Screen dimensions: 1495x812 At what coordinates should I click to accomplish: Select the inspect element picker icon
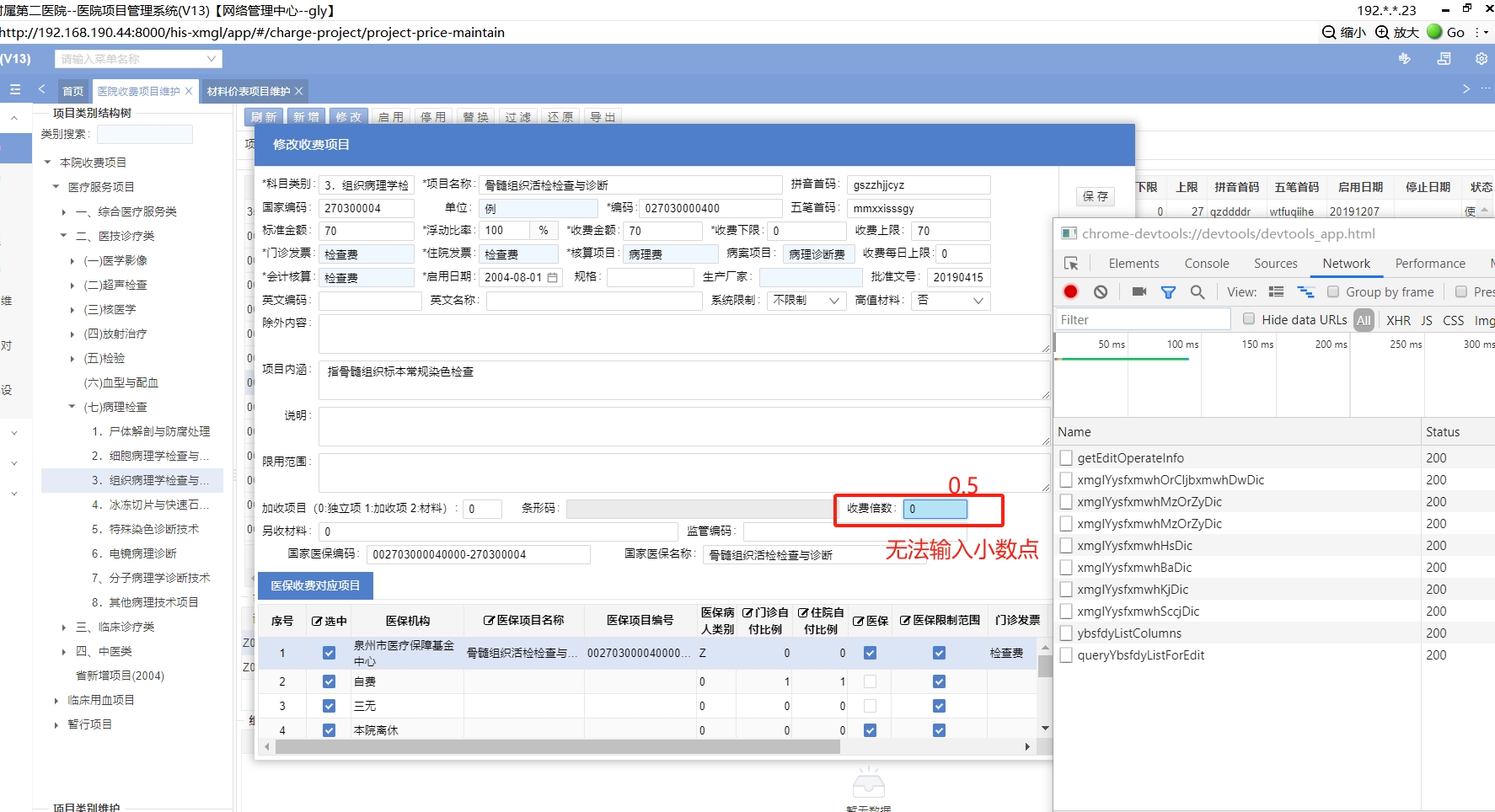coord(1071,264)
